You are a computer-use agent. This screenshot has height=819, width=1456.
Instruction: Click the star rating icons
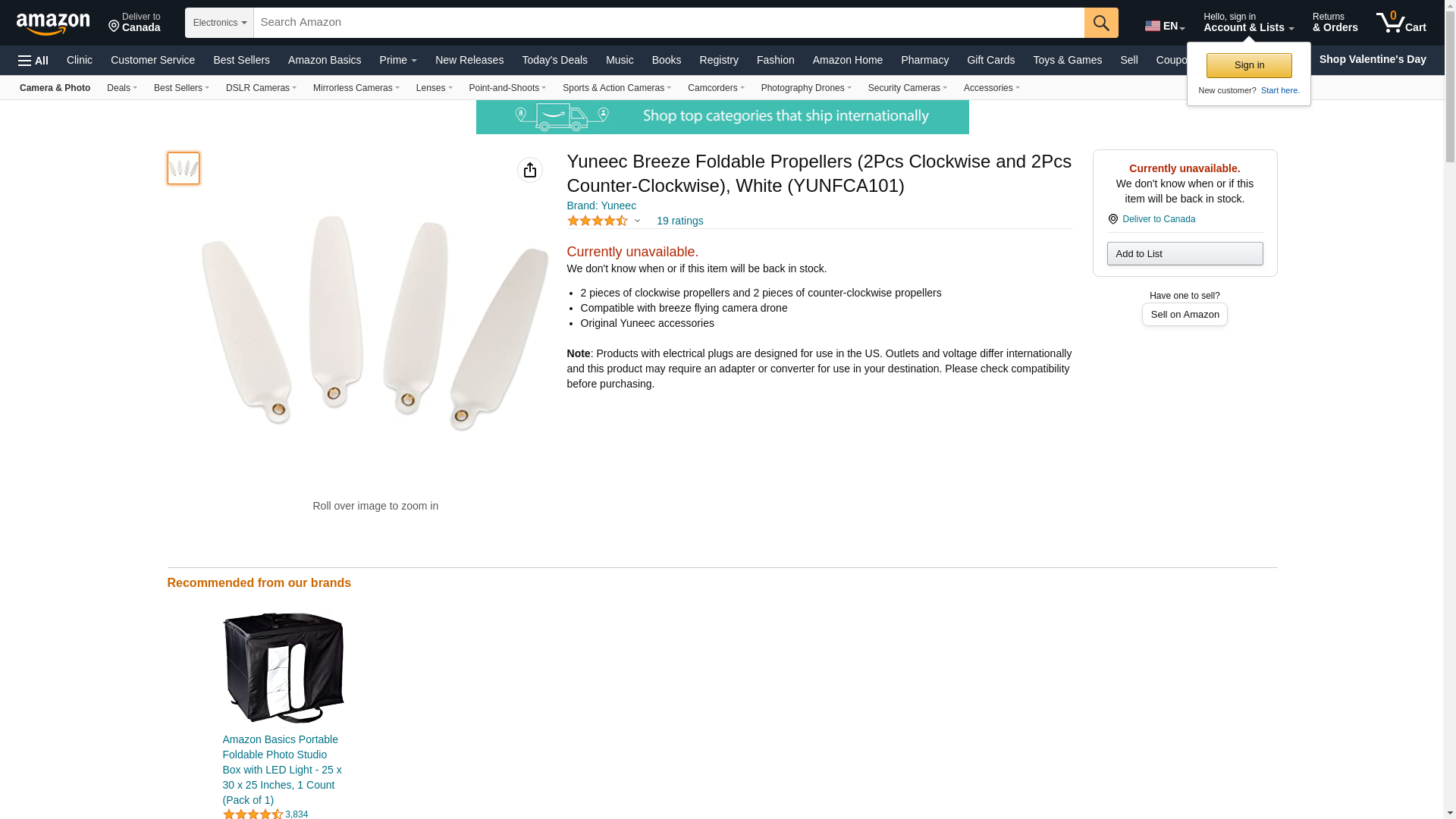tap(598, 221)
